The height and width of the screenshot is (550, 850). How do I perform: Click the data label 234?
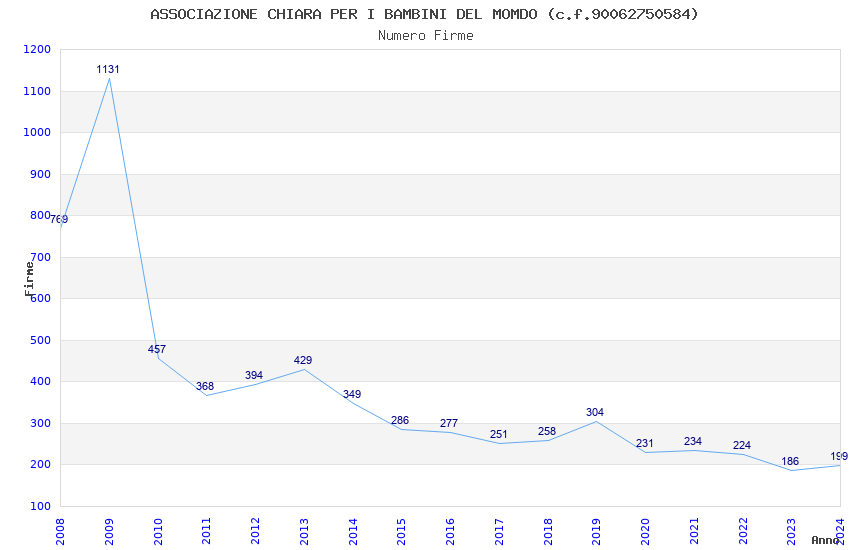coord(693,442)
